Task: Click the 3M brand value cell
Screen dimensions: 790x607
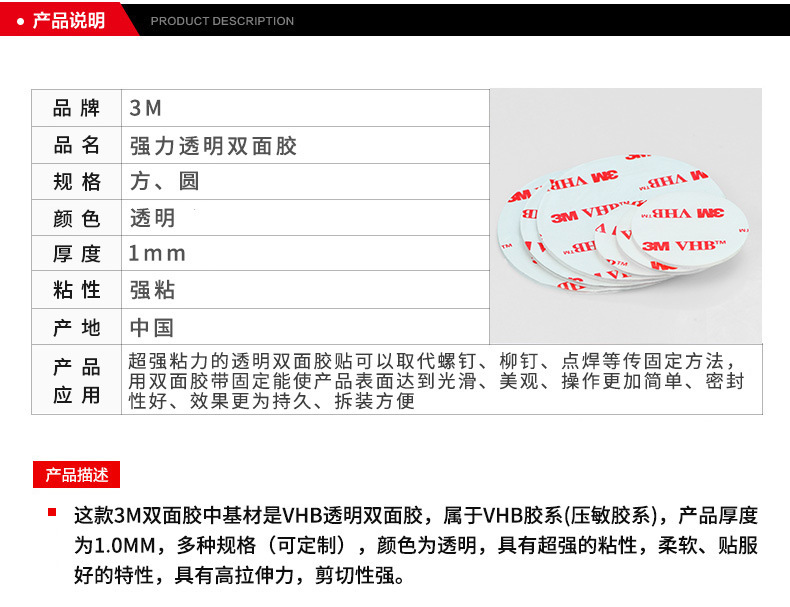Action: [x=146, y=108]
